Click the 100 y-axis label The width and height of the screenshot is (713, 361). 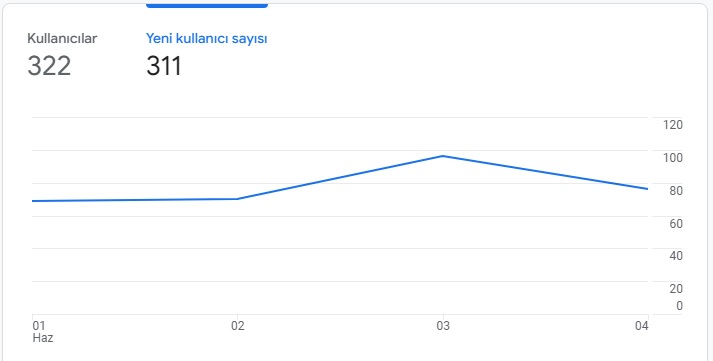pos(673,158)
